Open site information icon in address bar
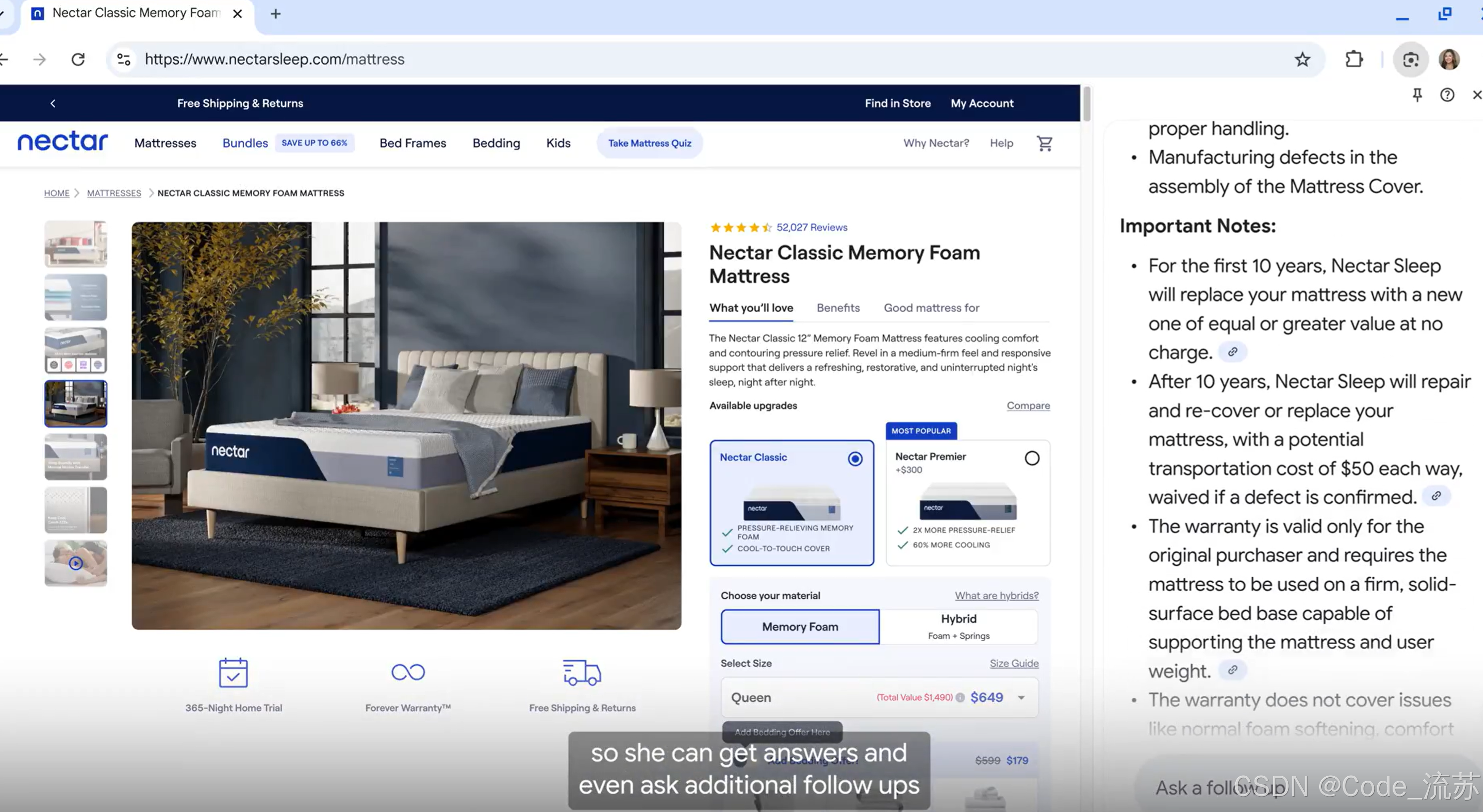The height and width of the screenshot is (812, 1483). coord(124,59)
